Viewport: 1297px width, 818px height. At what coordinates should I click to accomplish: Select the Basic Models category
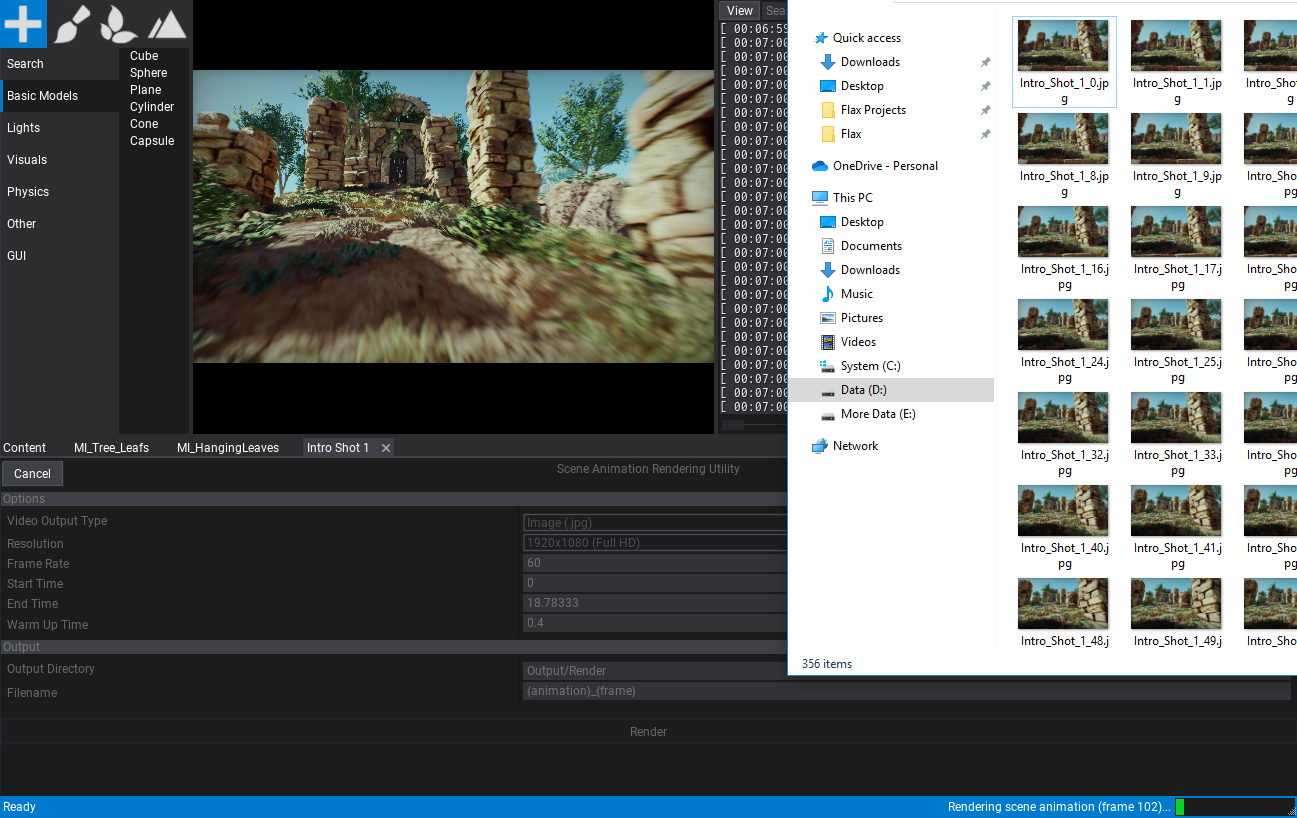click(42, 96)
